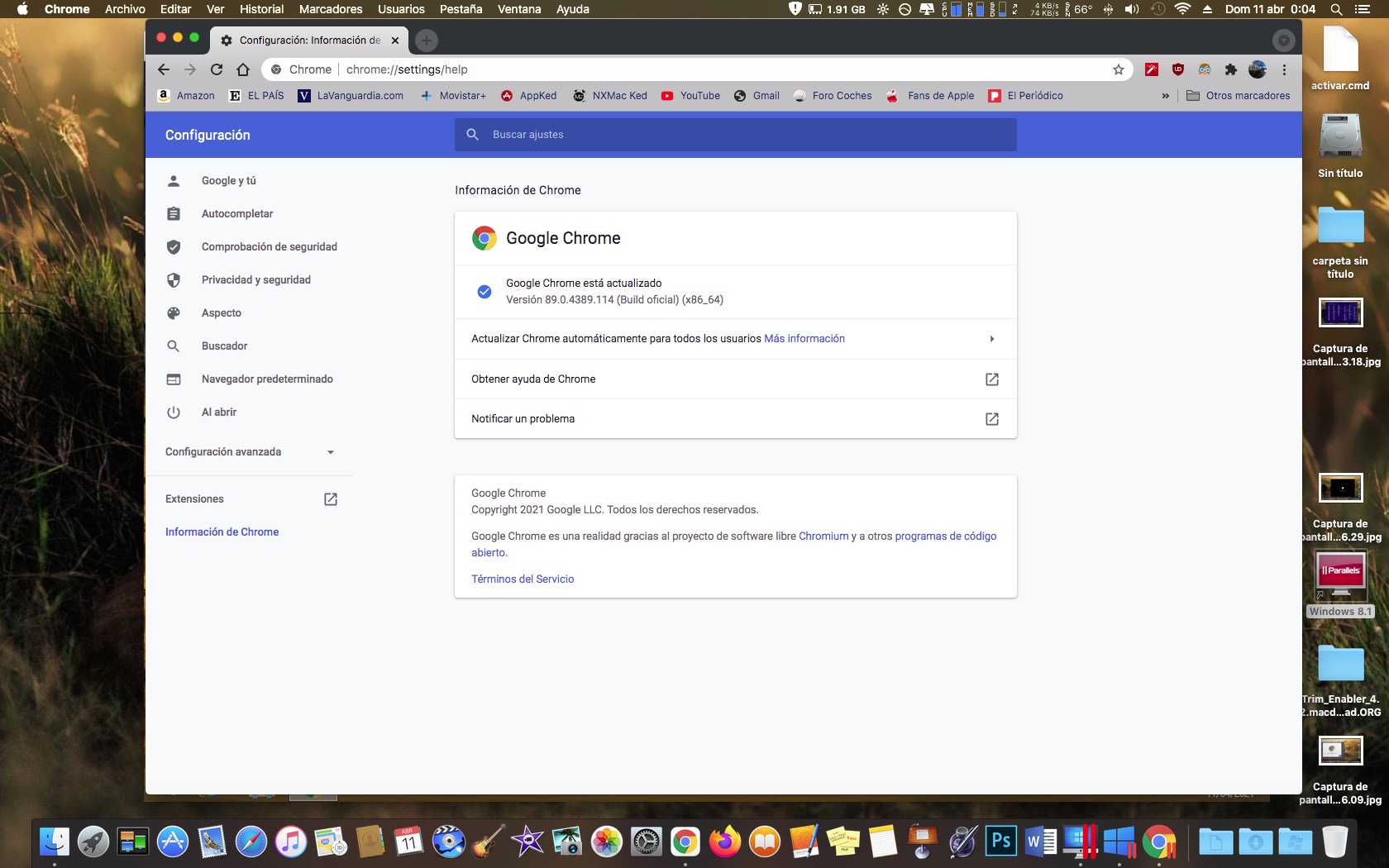Open System Preferences from the Dock
1389x868 pixels.
point(647,842)
